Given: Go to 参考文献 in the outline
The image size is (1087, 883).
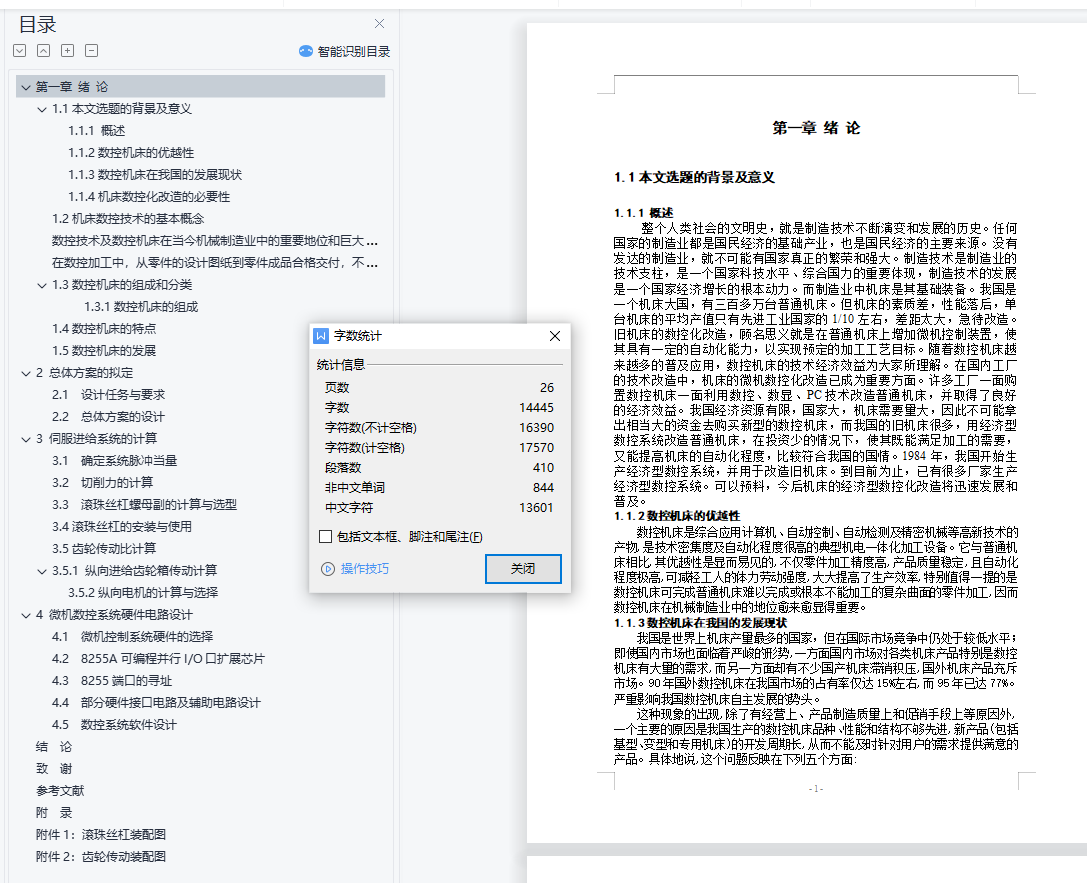Looking at the screenshot, I should pos(60,791).
